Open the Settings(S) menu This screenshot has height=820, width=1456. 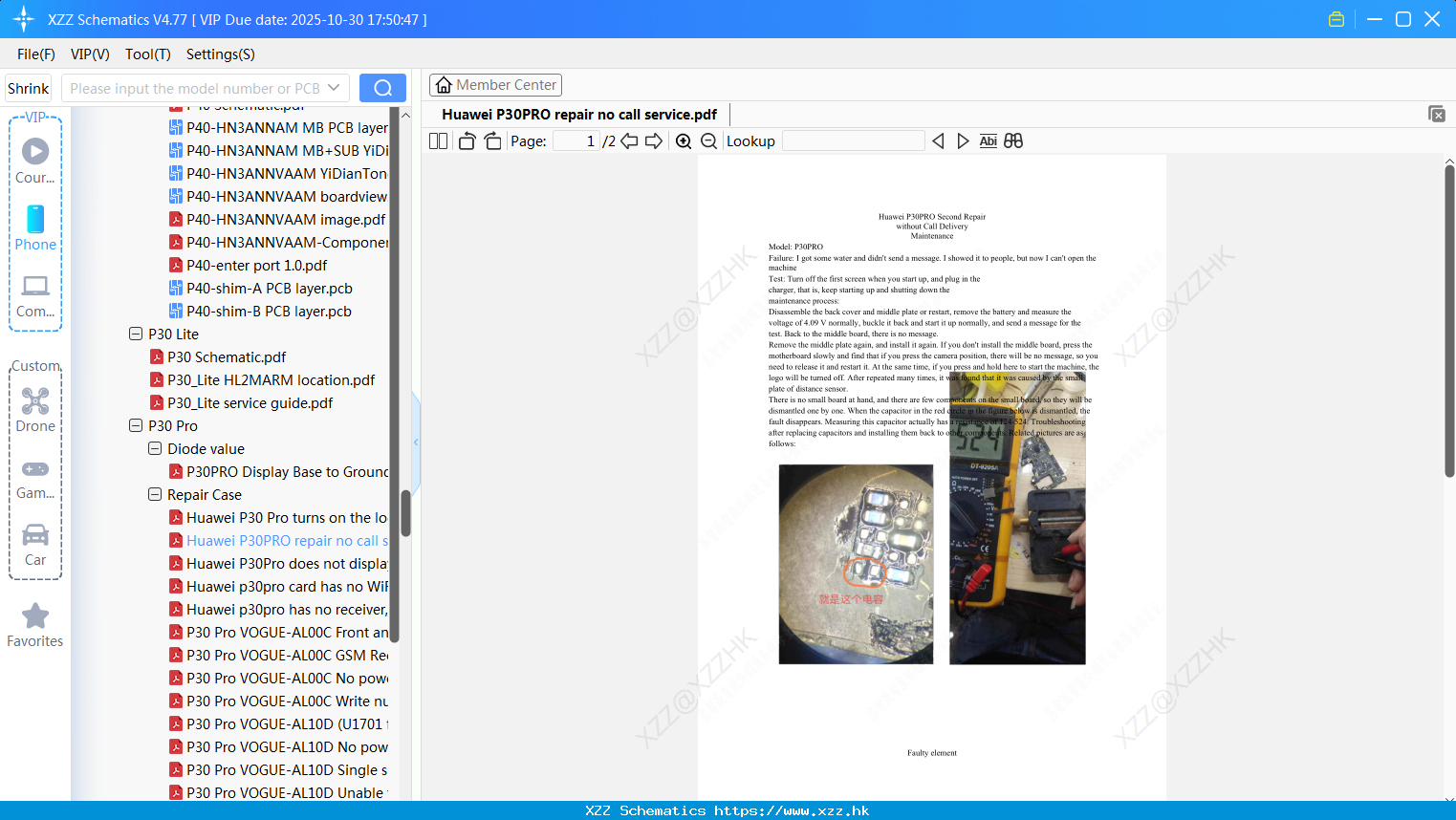[x=221, y=54]
